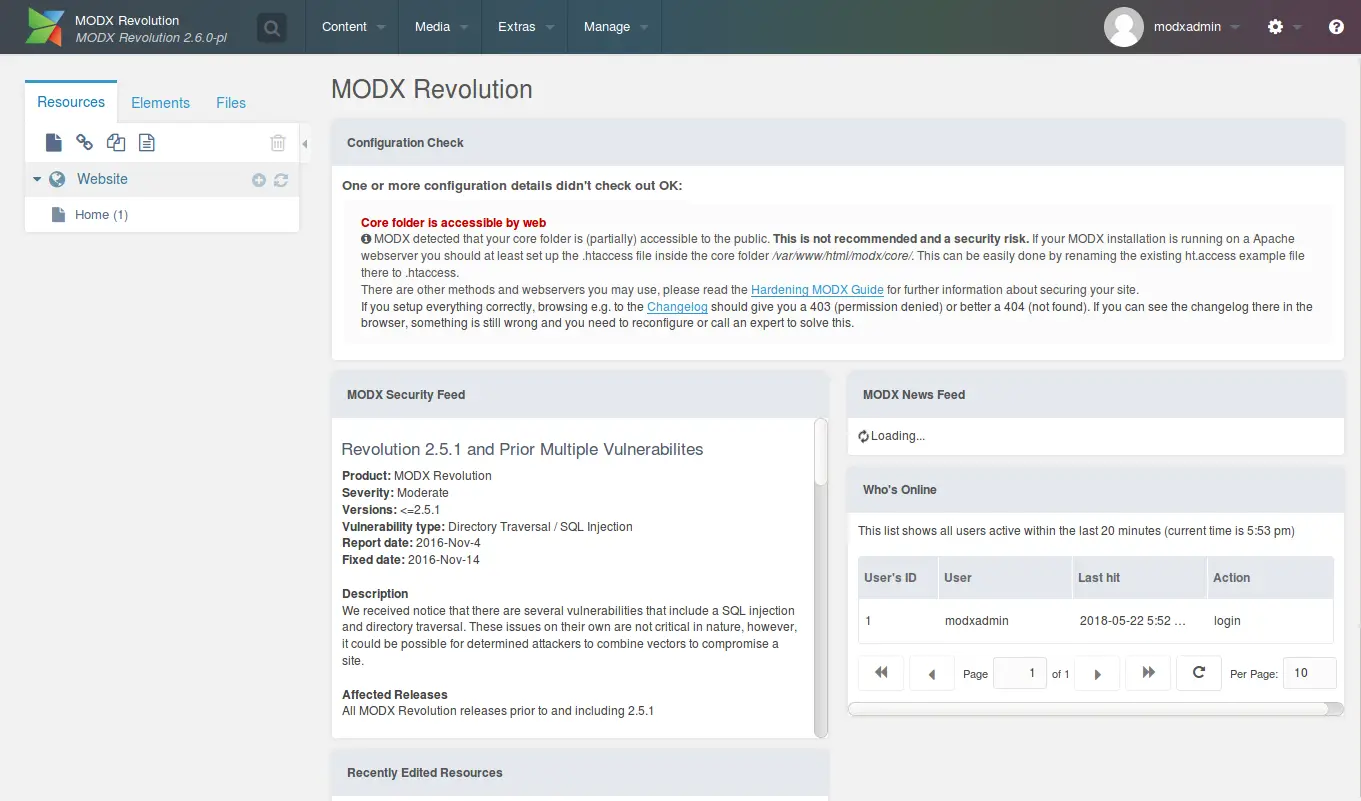Sort by Last hit column header

coord(1138,578)
